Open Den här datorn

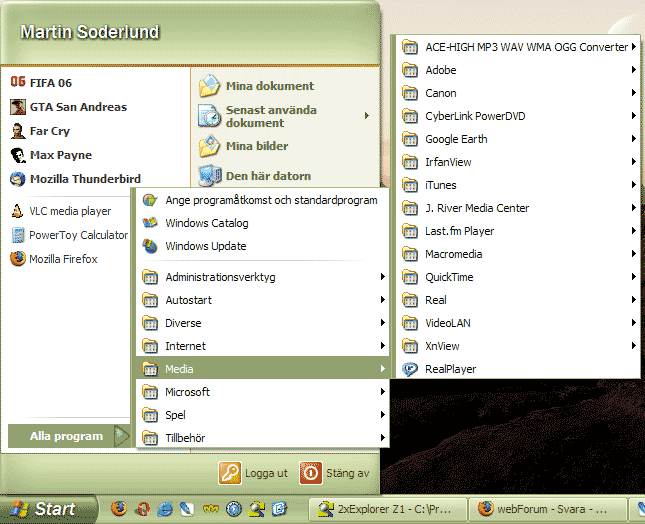click(x=254, y=176)
